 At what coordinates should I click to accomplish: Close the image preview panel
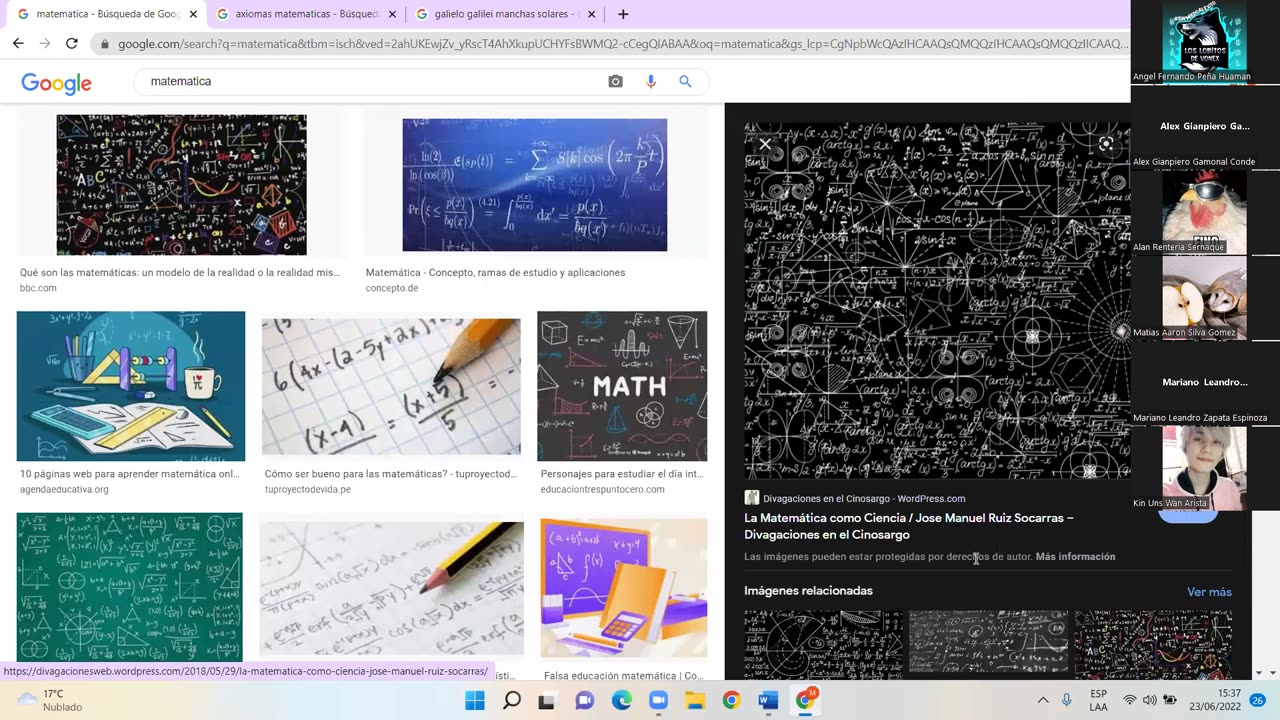tap(765, 144)
